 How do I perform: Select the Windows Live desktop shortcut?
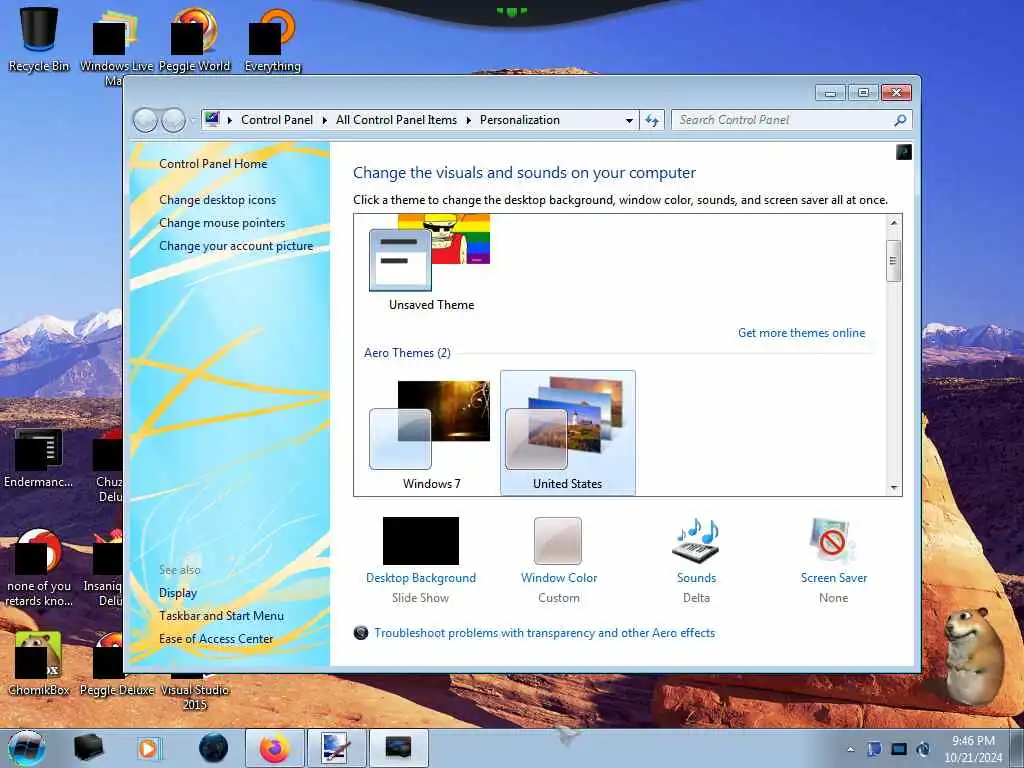(x=116, y=46)
